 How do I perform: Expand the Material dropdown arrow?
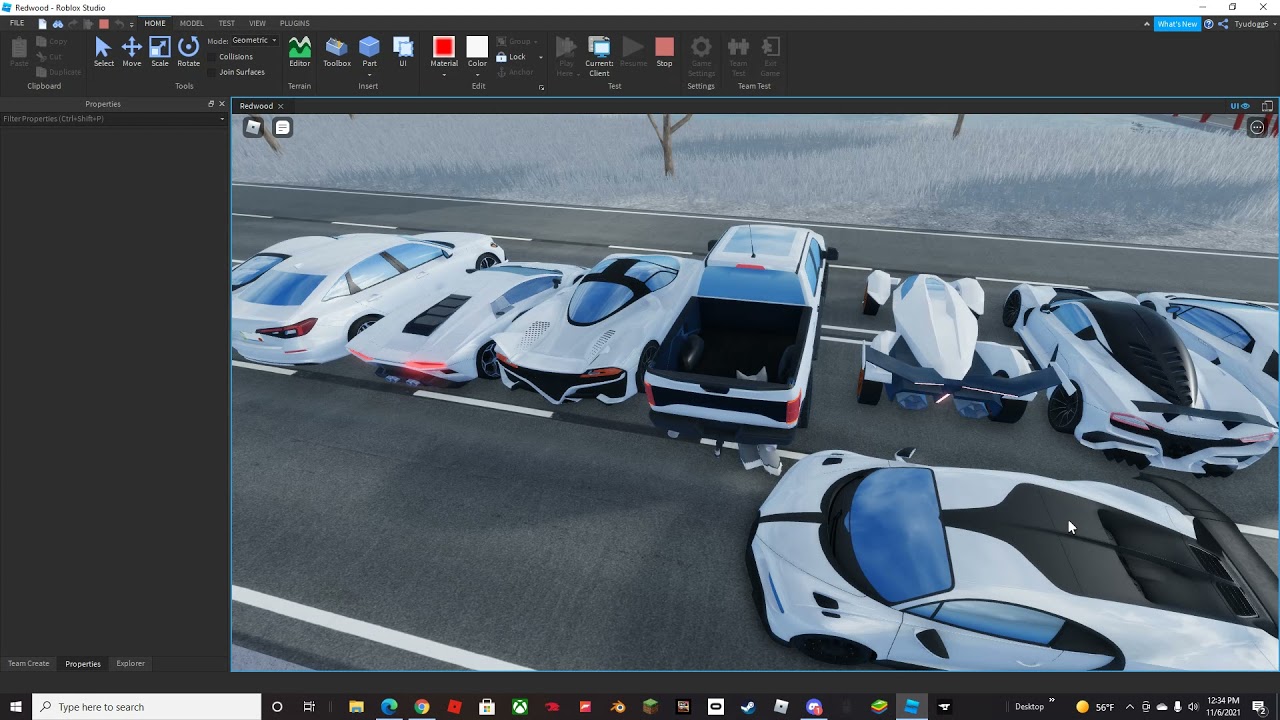444,75
